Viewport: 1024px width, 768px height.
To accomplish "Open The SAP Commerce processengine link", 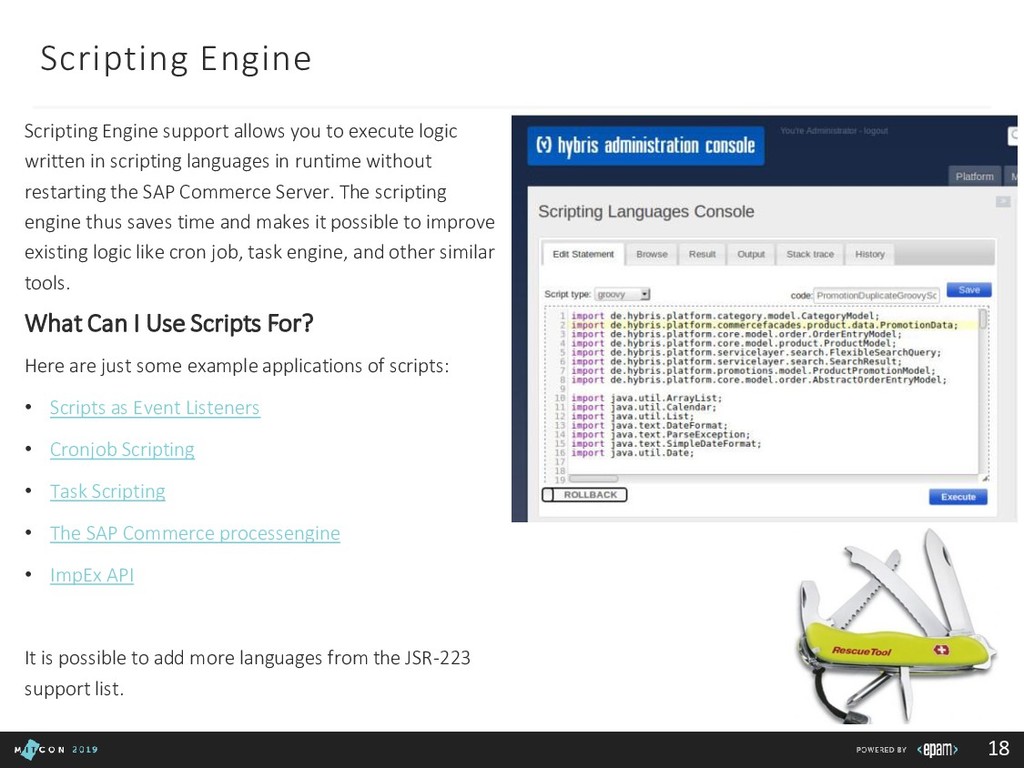I will (x=195, y=533).
